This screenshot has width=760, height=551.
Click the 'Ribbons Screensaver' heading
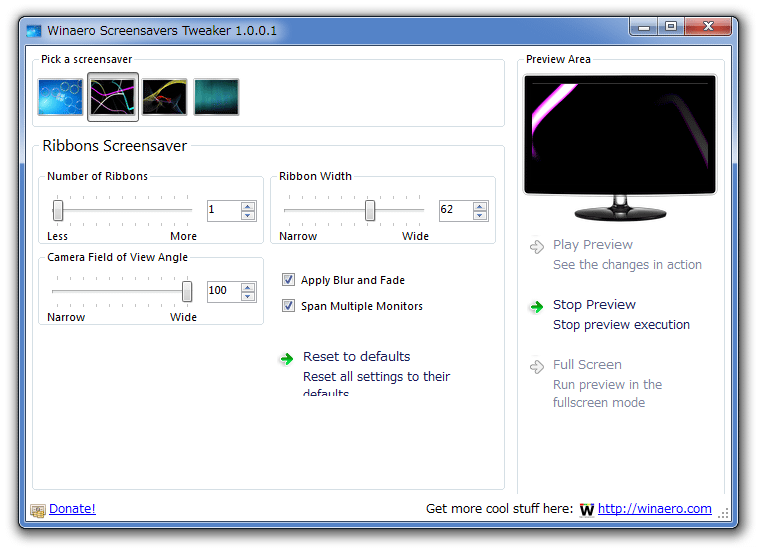(114, 145)
